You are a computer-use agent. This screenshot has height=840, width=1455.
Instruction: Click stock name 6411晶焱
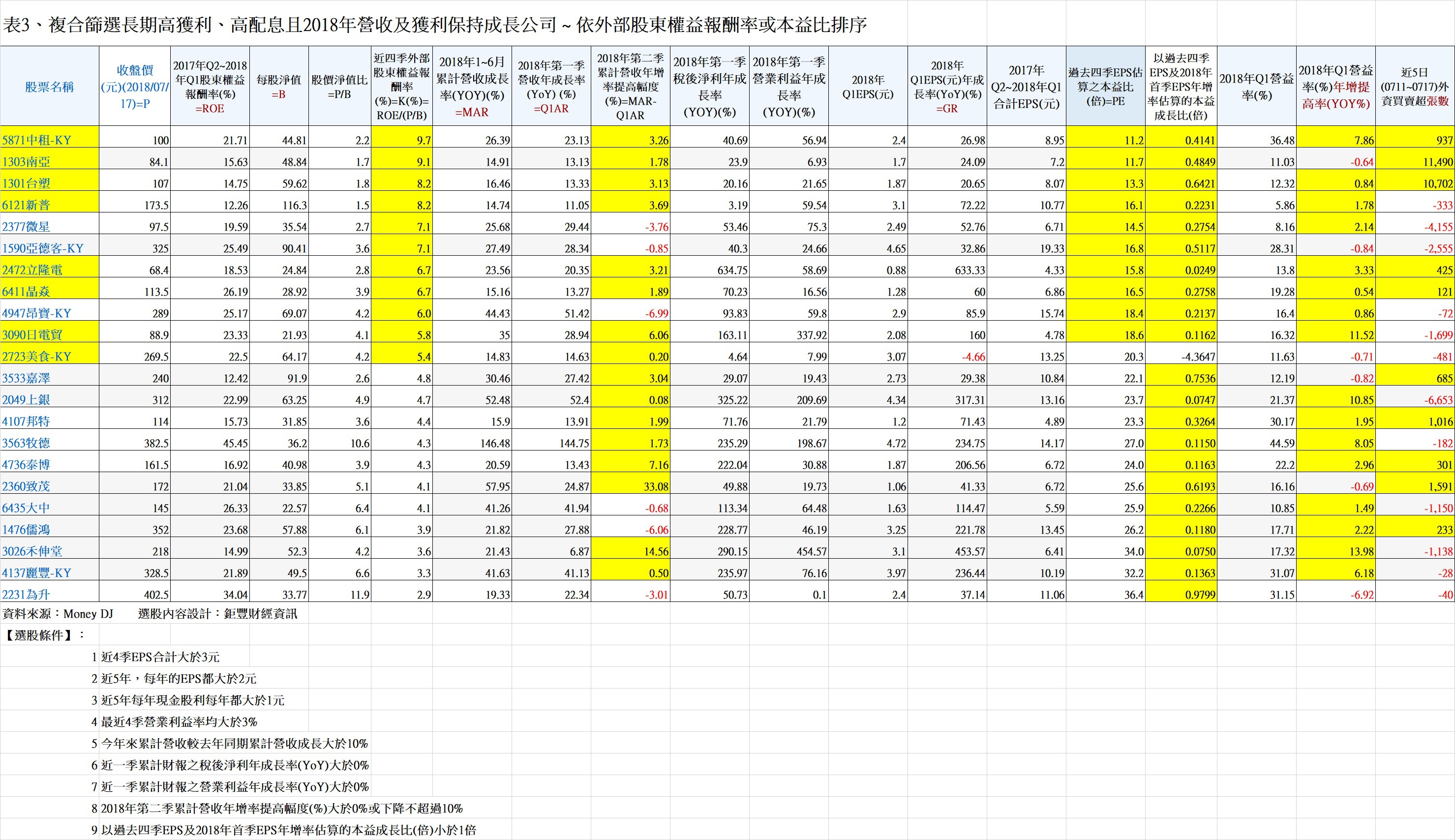point(26,292)
